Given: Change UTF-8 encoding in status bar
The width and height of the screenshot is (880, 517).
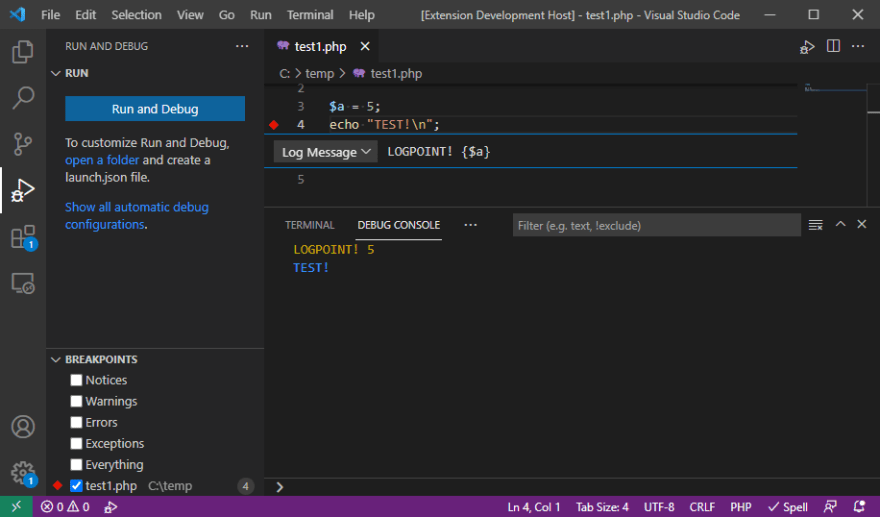Looking at the screenshot, I should 659,507.
